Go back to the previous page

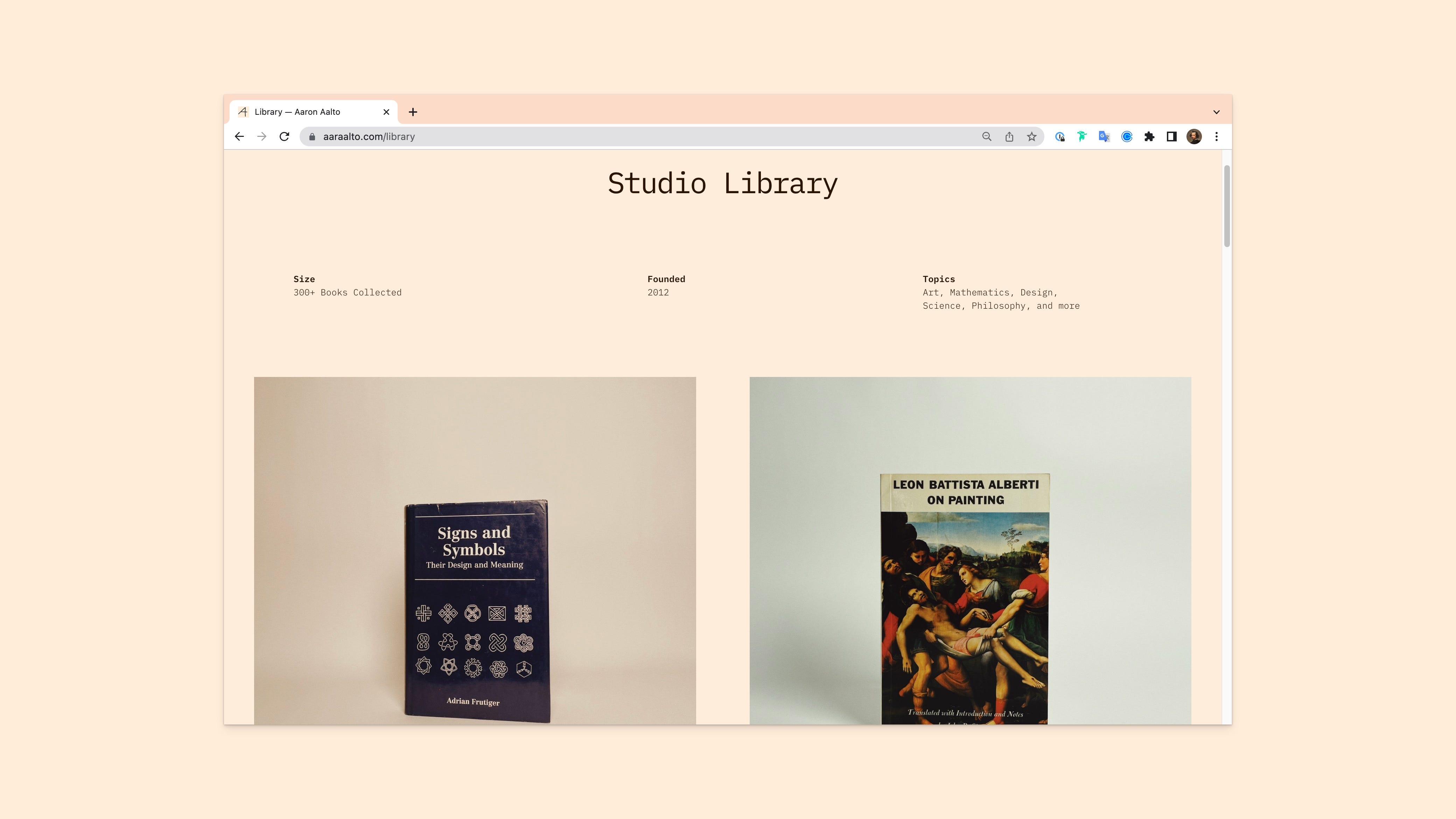click(x=239, y=136)
